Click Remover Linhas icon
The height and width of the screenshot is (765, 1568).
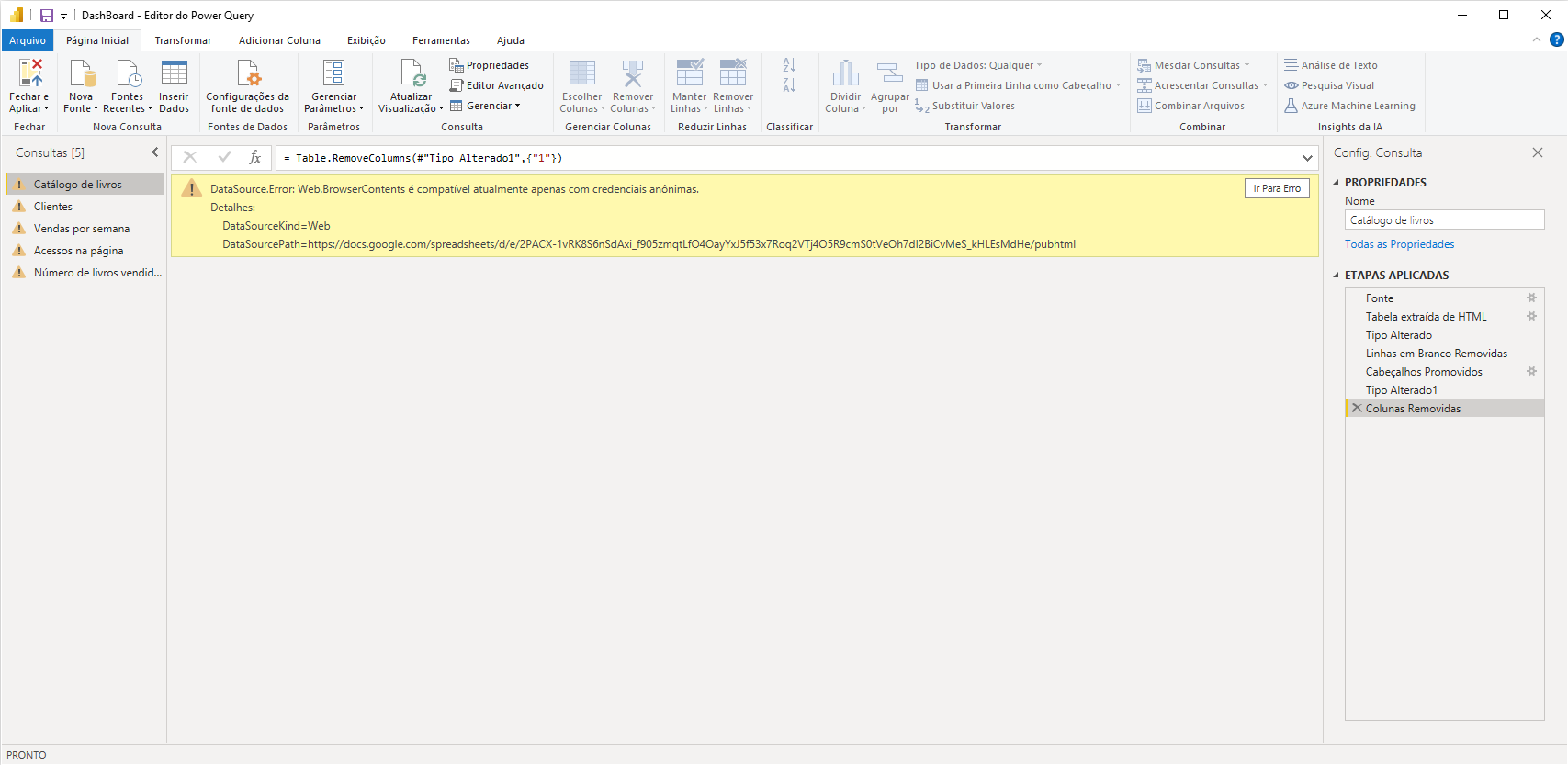click(x=733, y=73)
